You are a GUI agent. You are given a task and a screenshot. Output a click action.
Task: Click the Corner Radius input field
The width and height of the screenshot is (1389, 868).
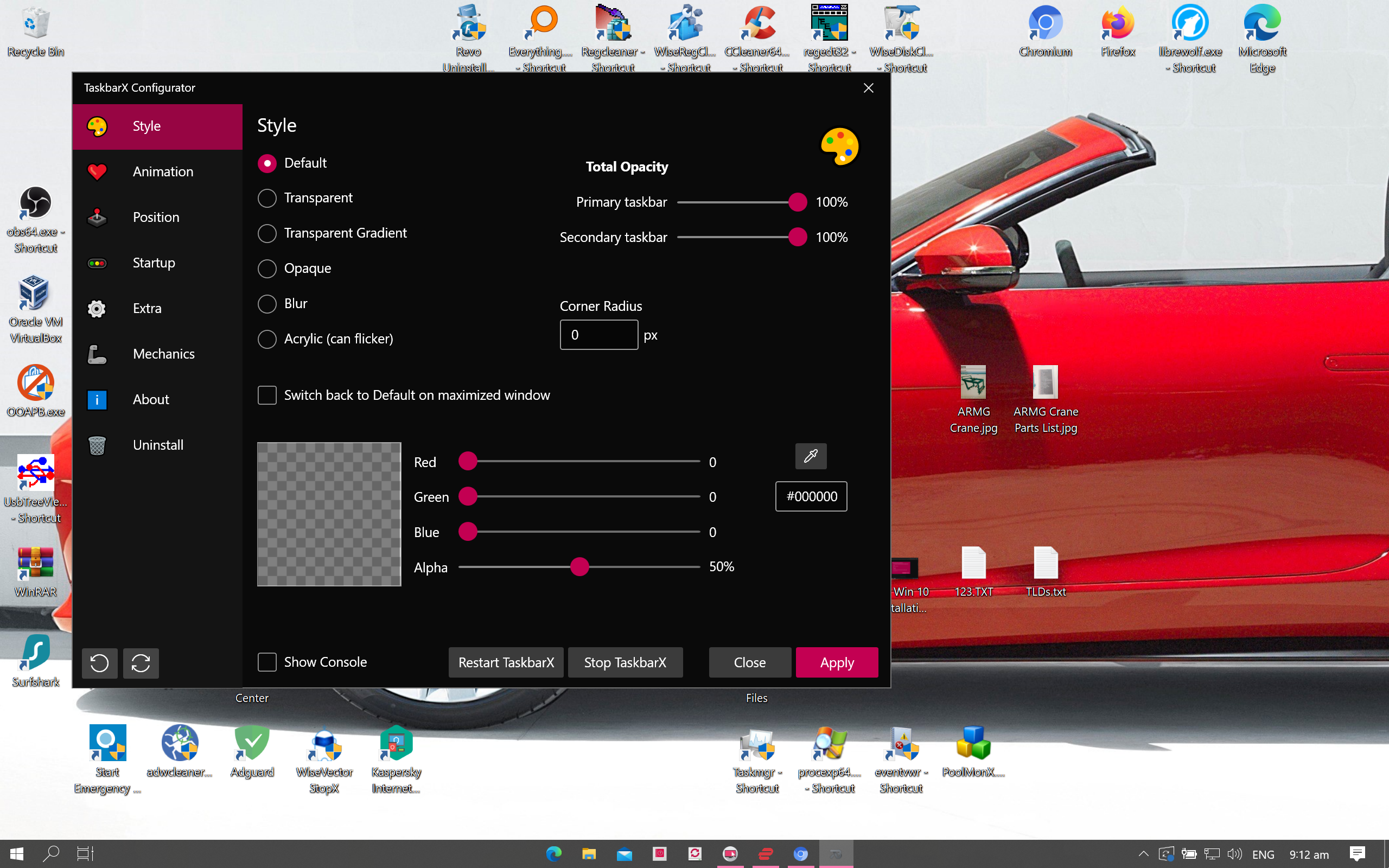pos(598,335)
